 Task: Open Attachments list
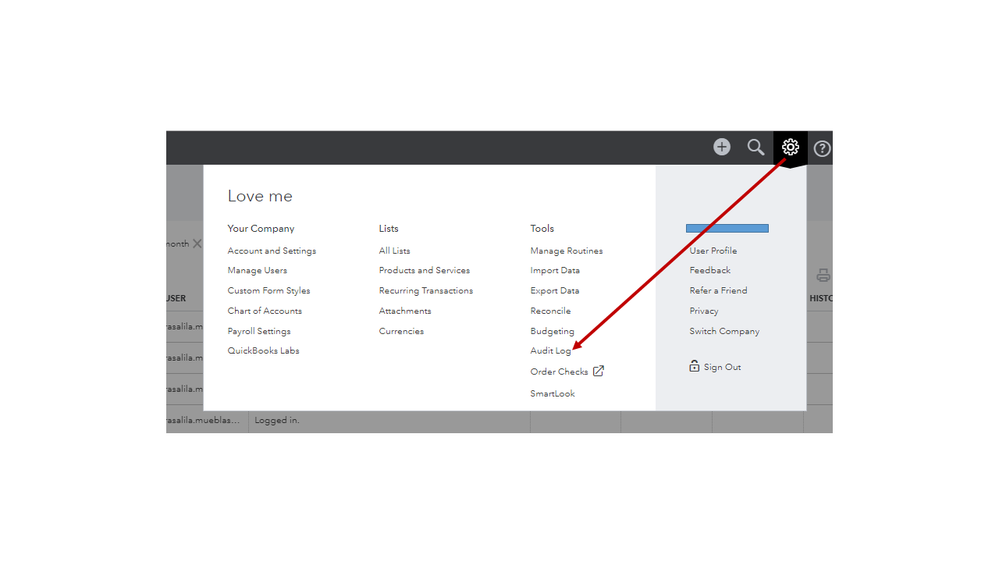405,311
